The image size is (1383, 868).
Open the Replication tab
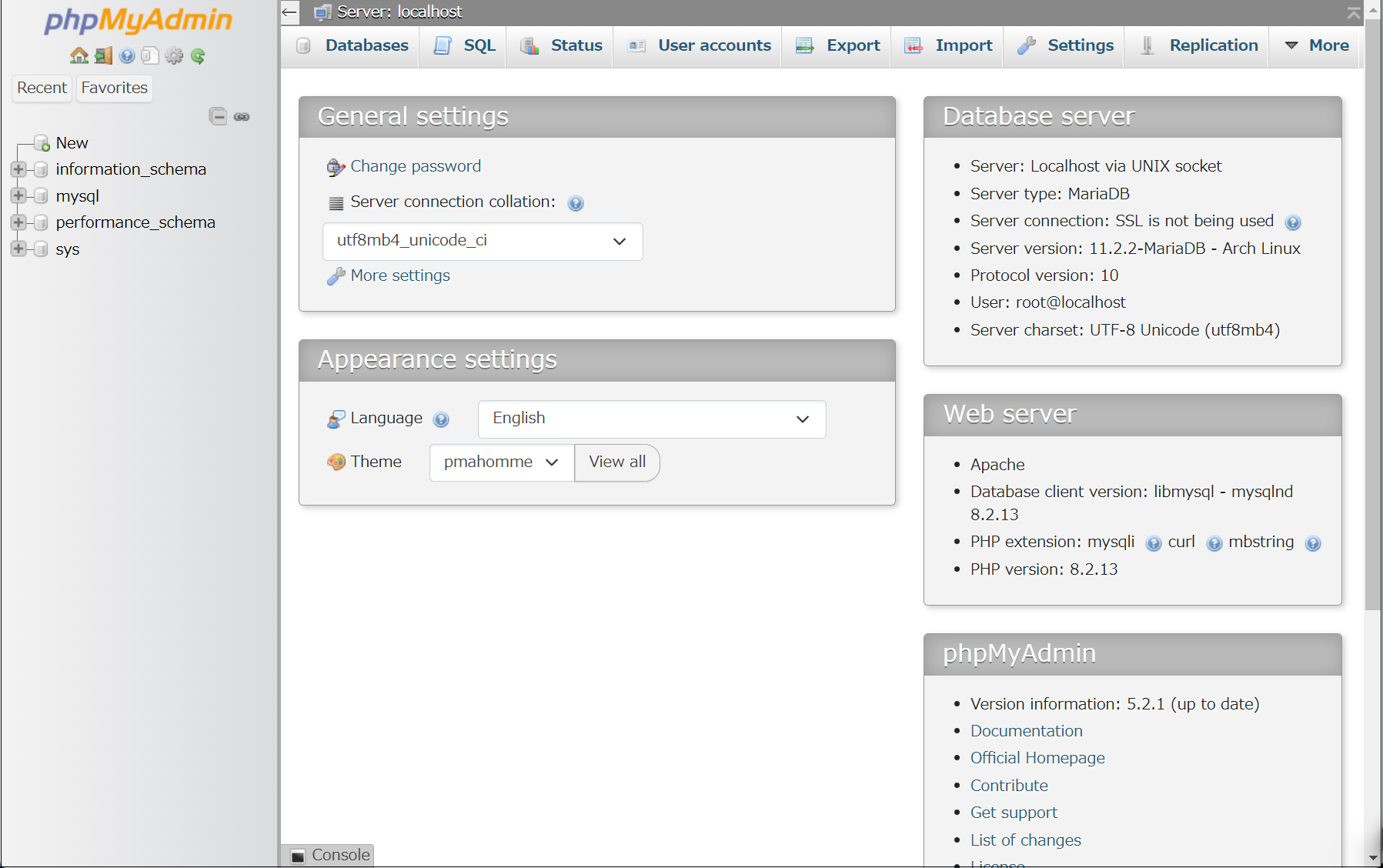coord(1198,45)
